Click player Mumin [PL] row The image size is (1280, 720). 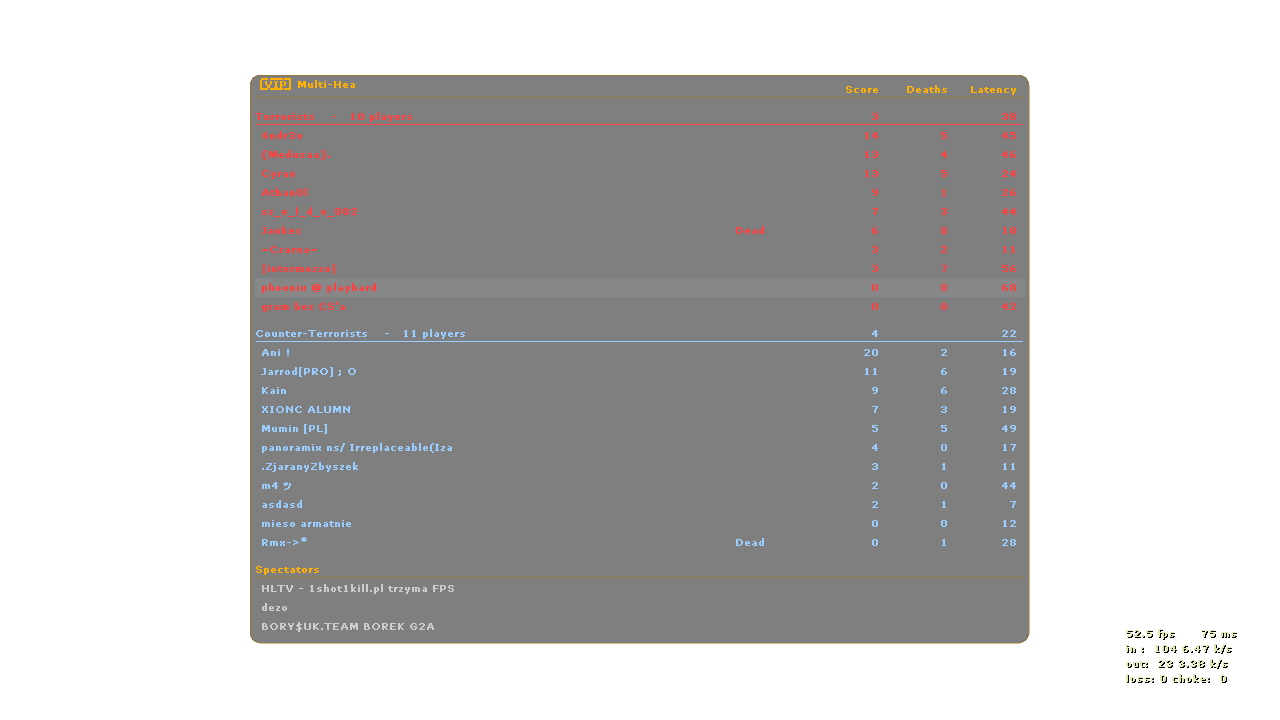click(x=294, y=429)
